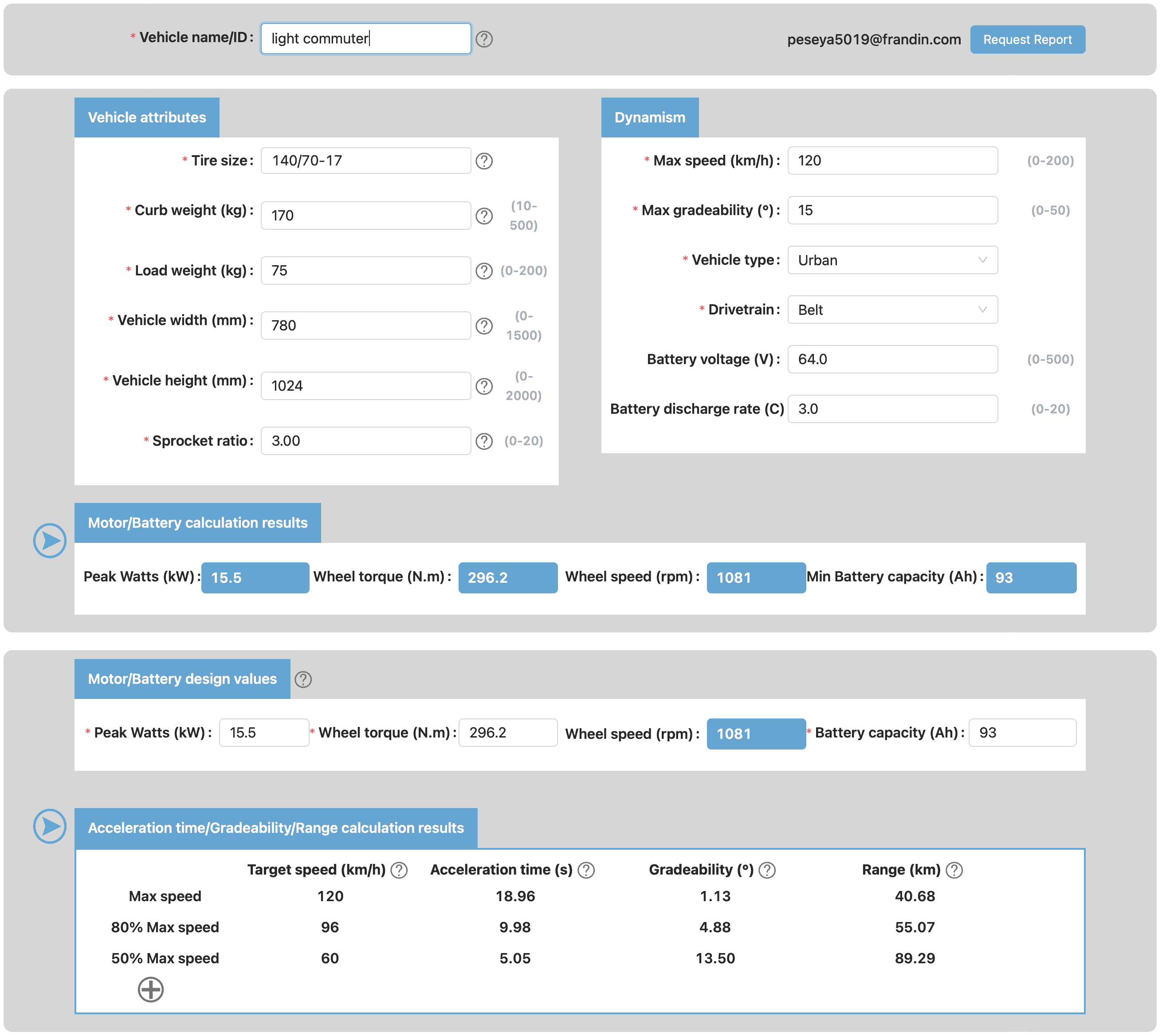Run Acceleration/Gradeability/Range calculation play icon
1162x1036 pixels.
point(50,826)
